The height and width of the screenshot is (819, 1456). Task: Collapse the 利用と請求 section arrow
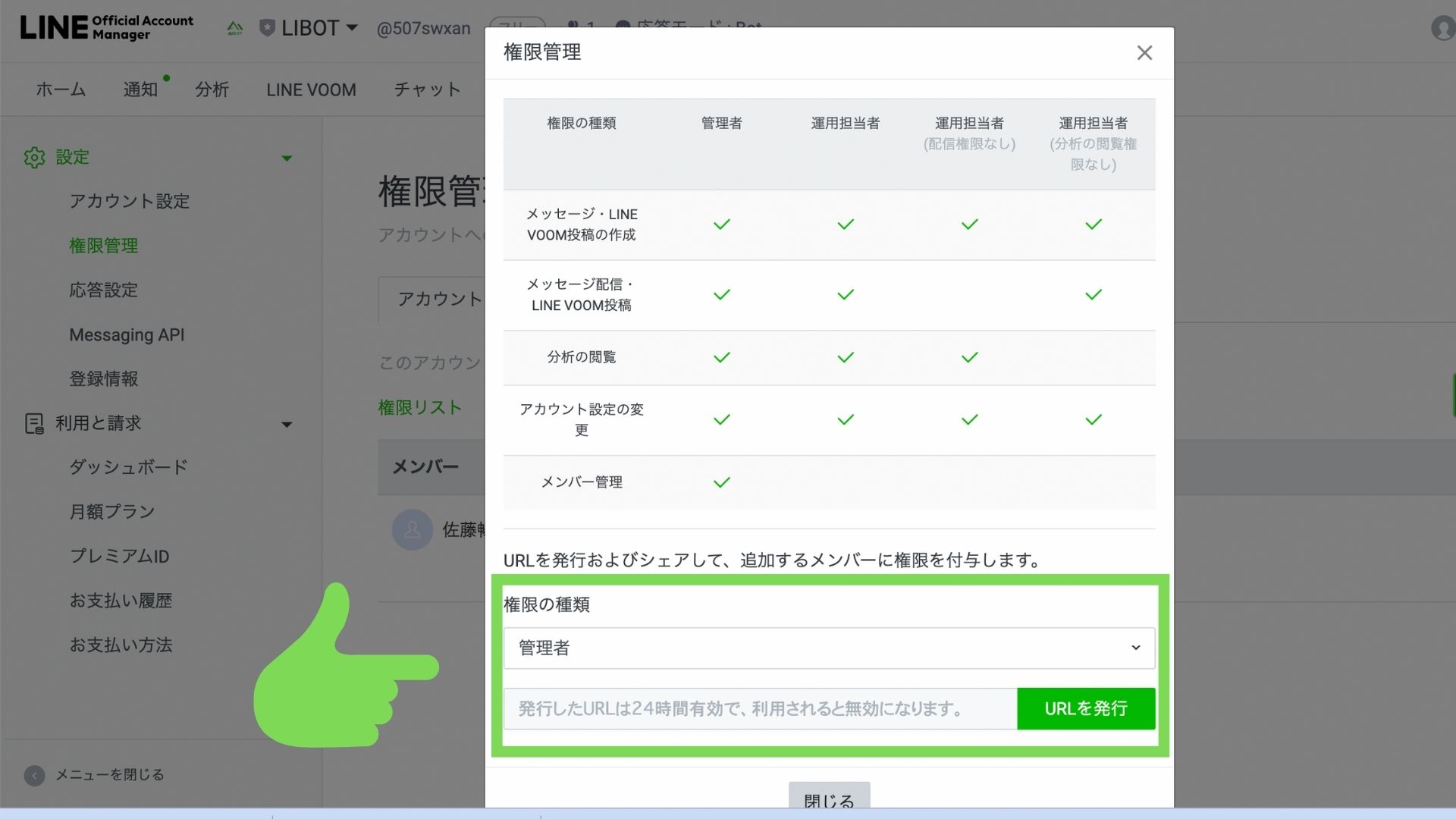(x=287, y=424)
